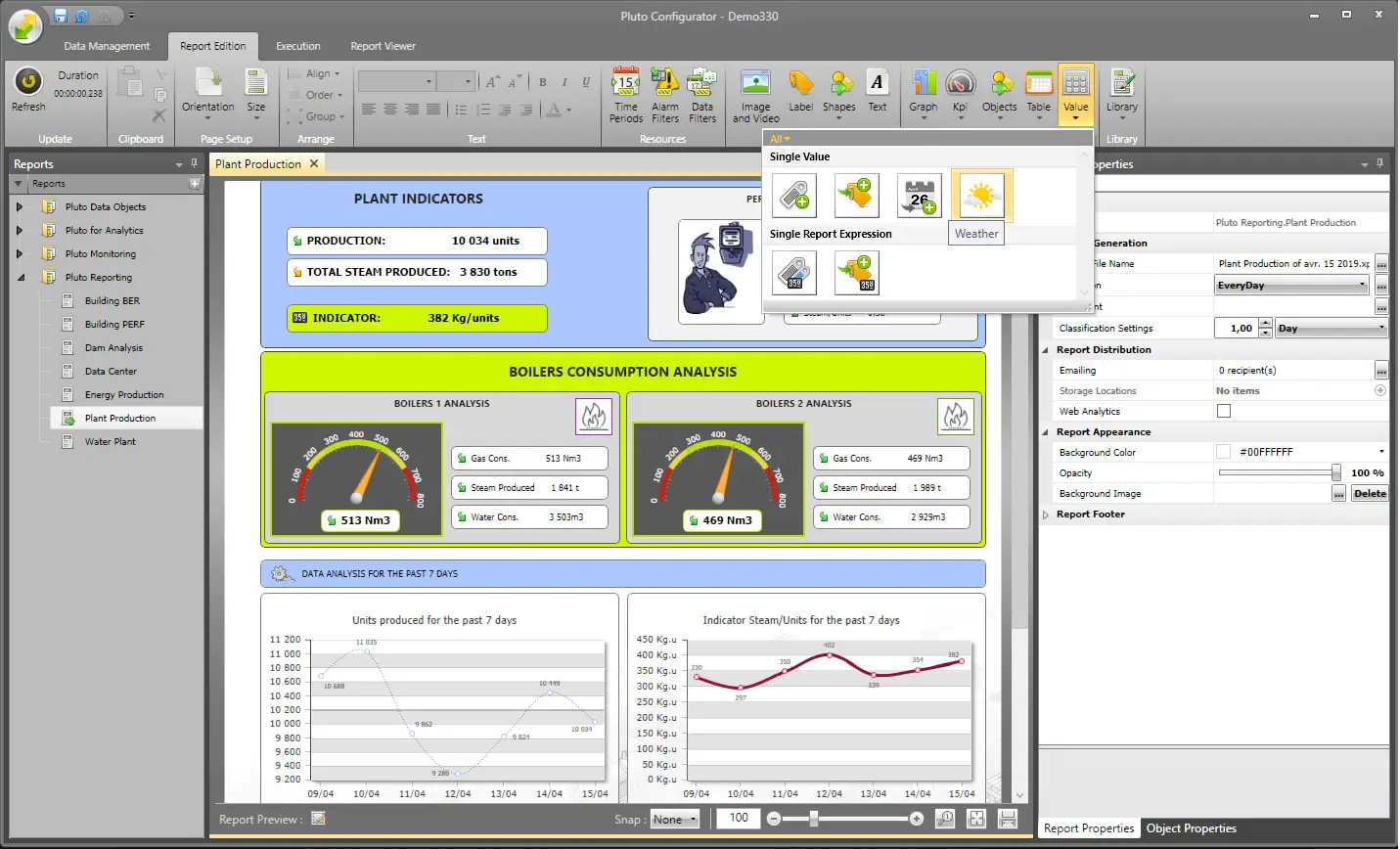Select the Label insert tool
The image size is (1400, 849).
pyautogui.click(x=801, y=91)
